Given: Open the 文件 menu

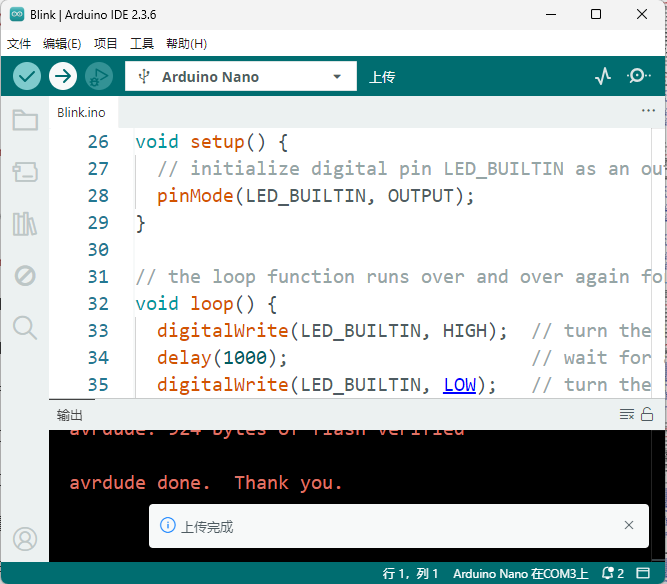Looking at the screenshot, I should (x=19, y=43).
